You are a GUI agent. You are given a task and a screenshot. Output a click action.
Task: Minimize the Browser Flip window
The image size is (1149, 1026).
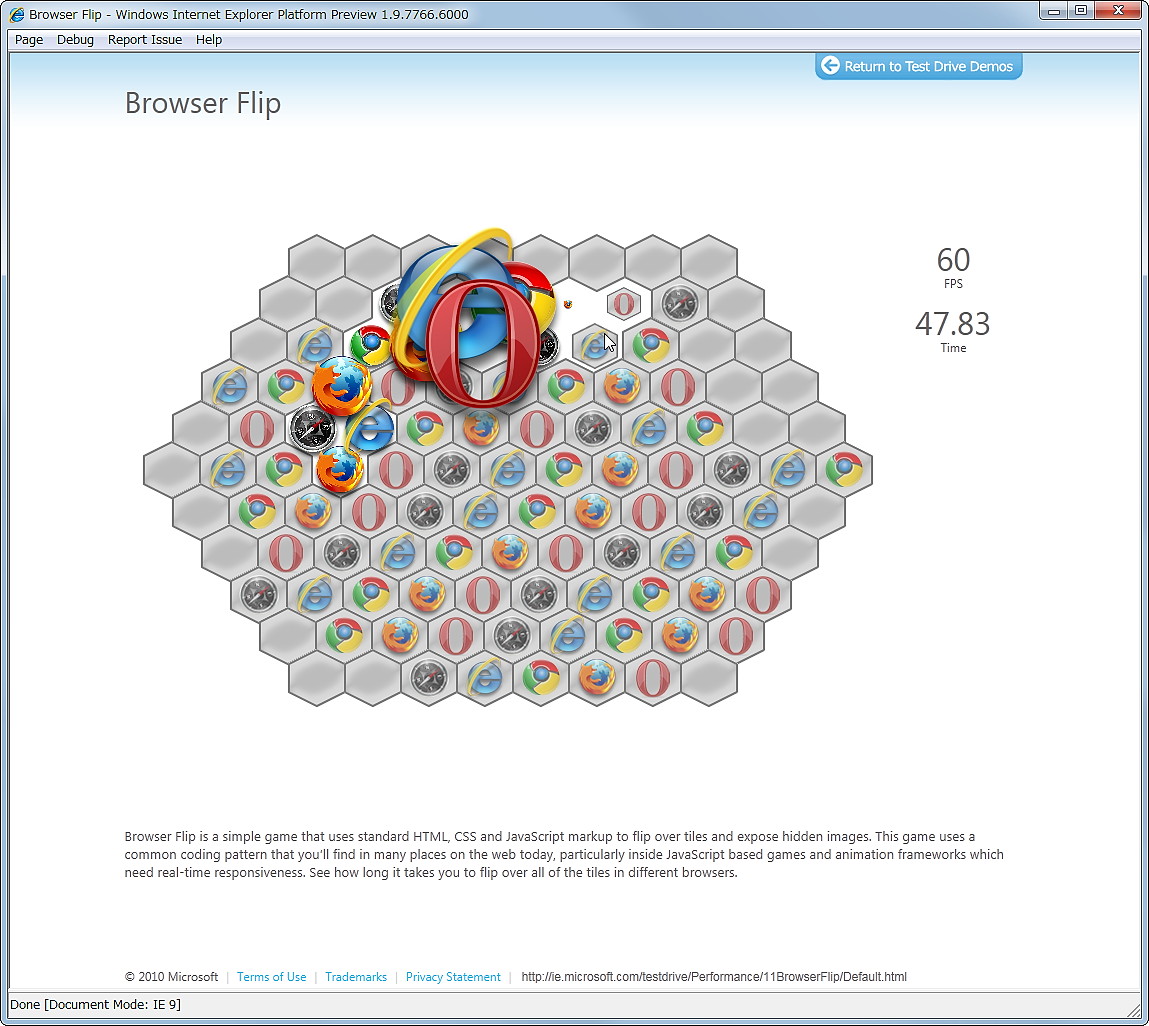(1054, 11)
